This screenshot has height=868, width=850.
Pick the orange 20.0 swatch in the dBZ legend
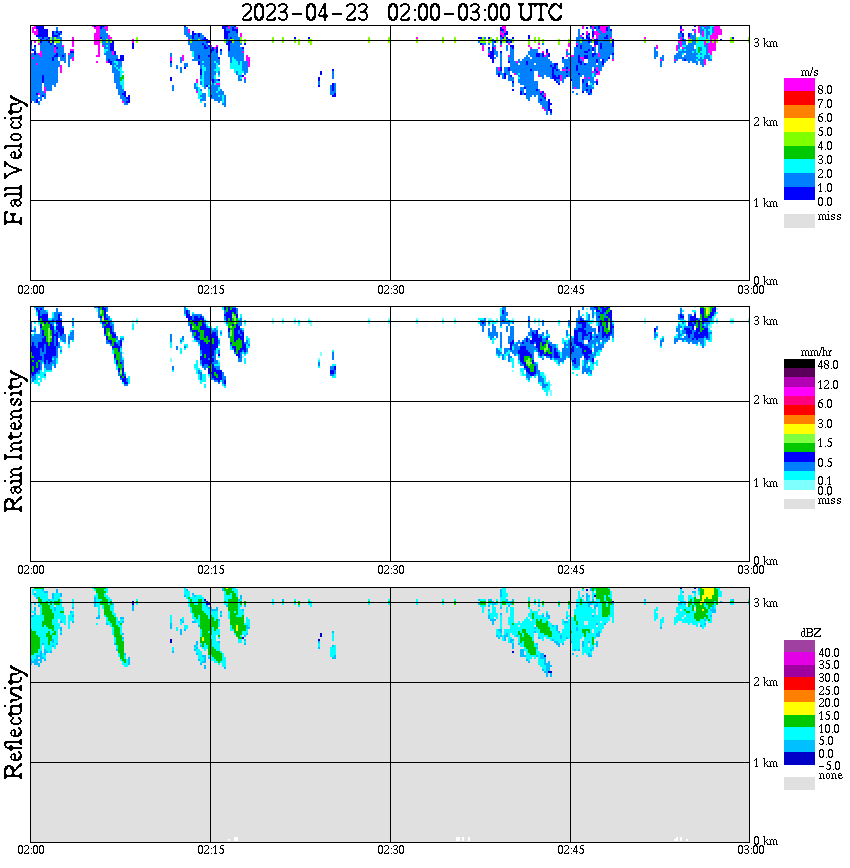click(x=799, y=696)
